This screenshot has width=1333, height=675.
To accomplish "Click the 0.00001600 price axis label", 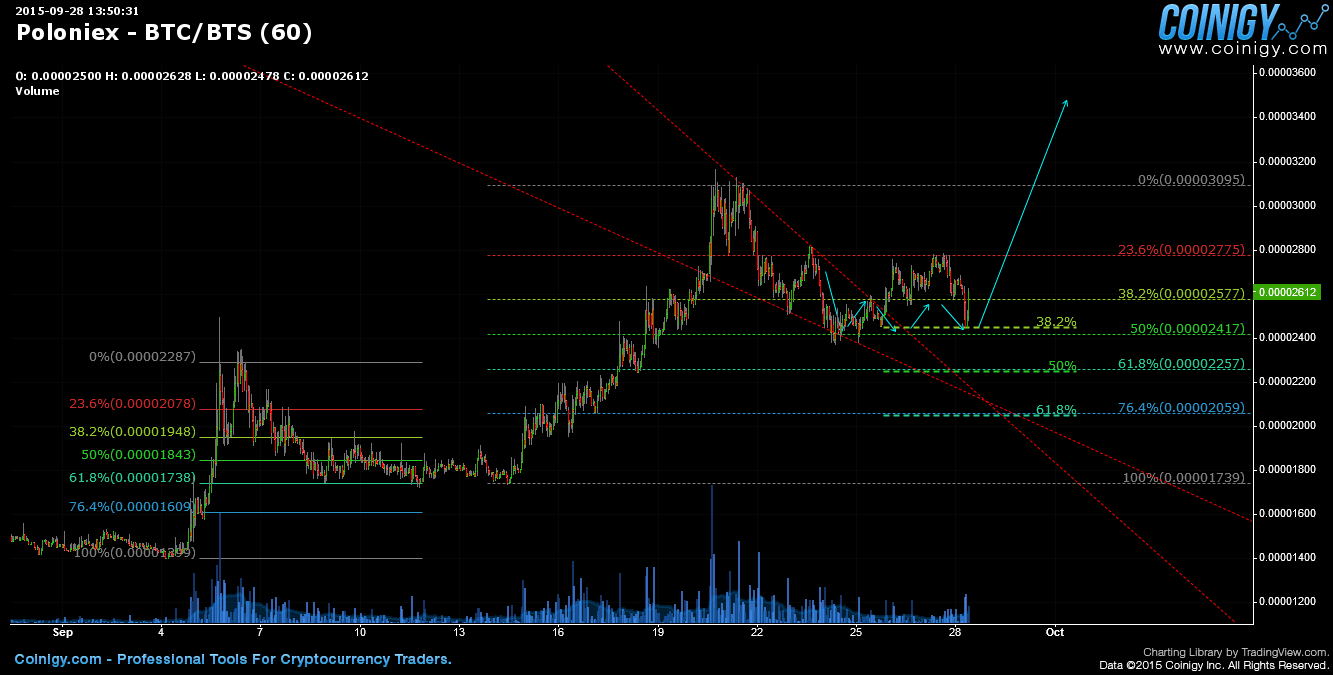I will (1288, 513).
